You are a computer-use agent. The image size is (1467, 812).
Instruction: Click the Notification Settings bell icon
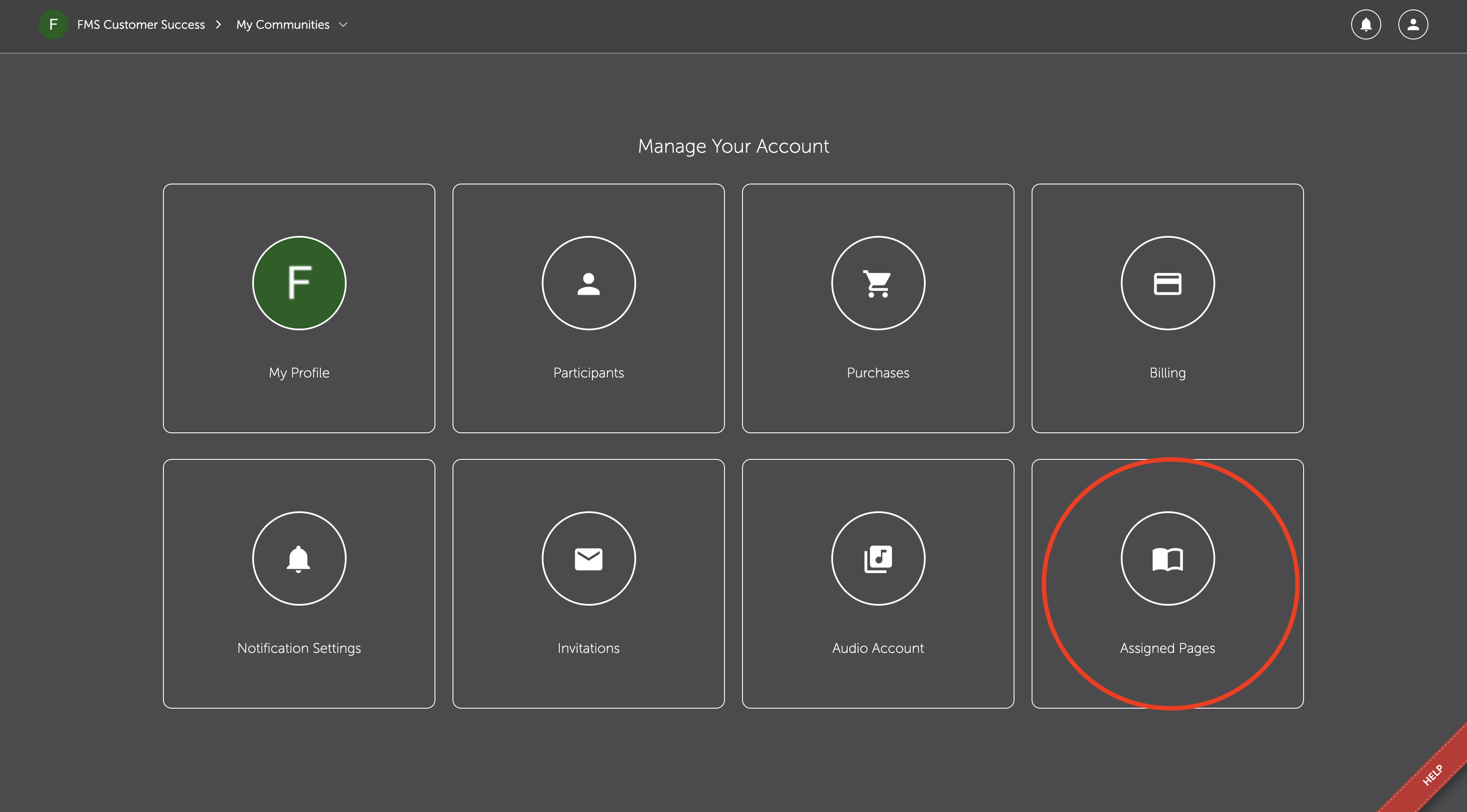pos(299,558)
